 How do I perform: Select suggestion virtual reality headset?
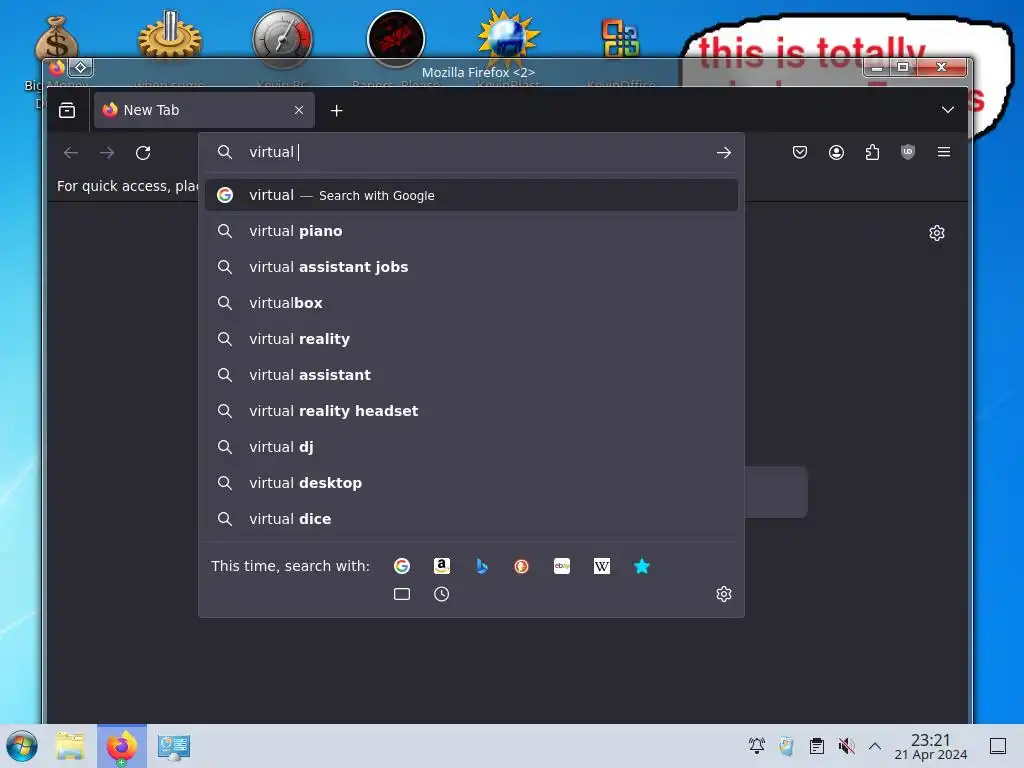[472, 411]
